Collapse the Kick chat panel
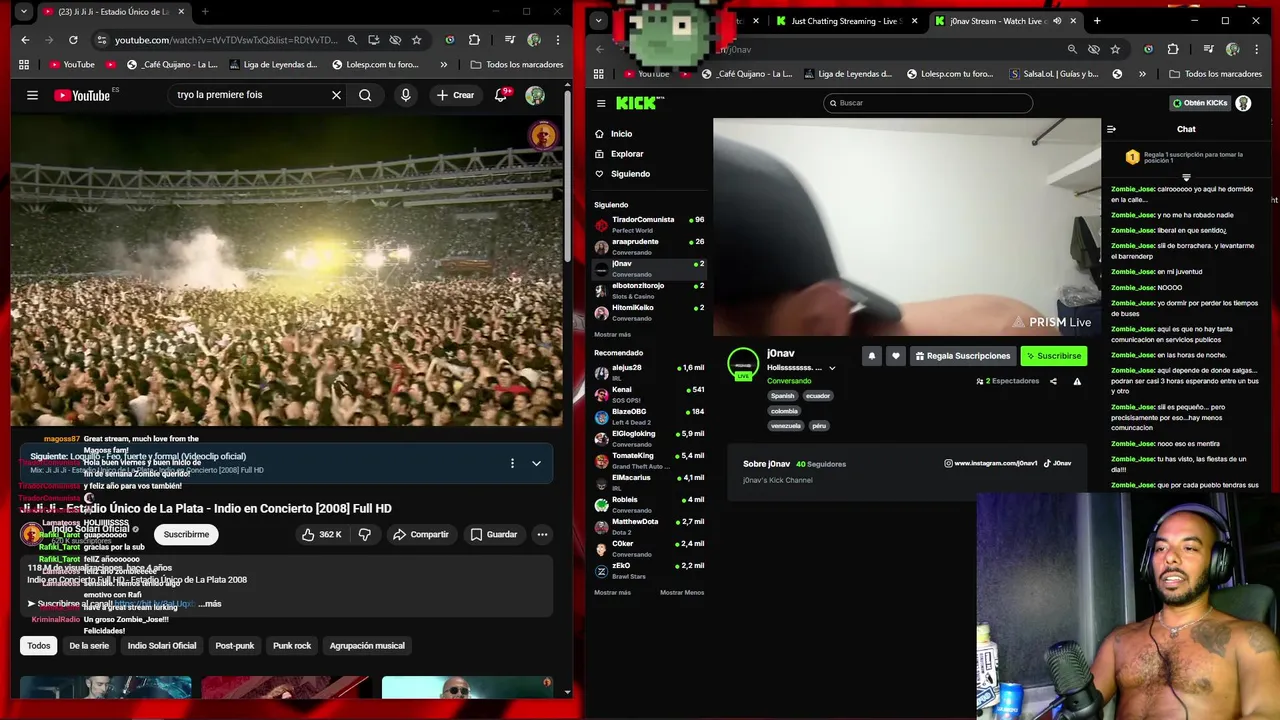This screenshot has width=1280, height=720. [x=1111, y=129]
